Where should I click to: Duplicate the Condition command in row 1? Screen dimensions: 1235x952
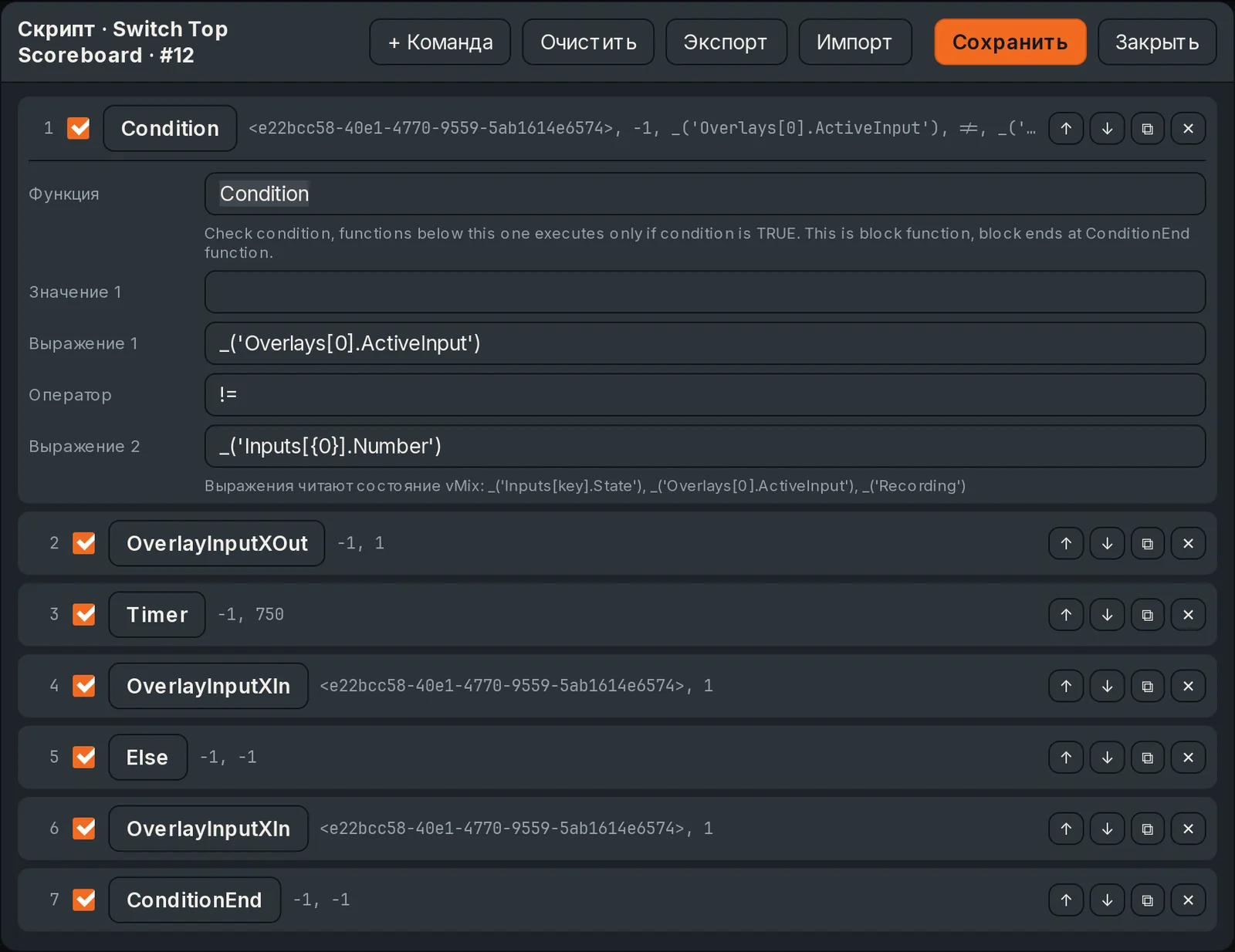tap(1148, 128)
